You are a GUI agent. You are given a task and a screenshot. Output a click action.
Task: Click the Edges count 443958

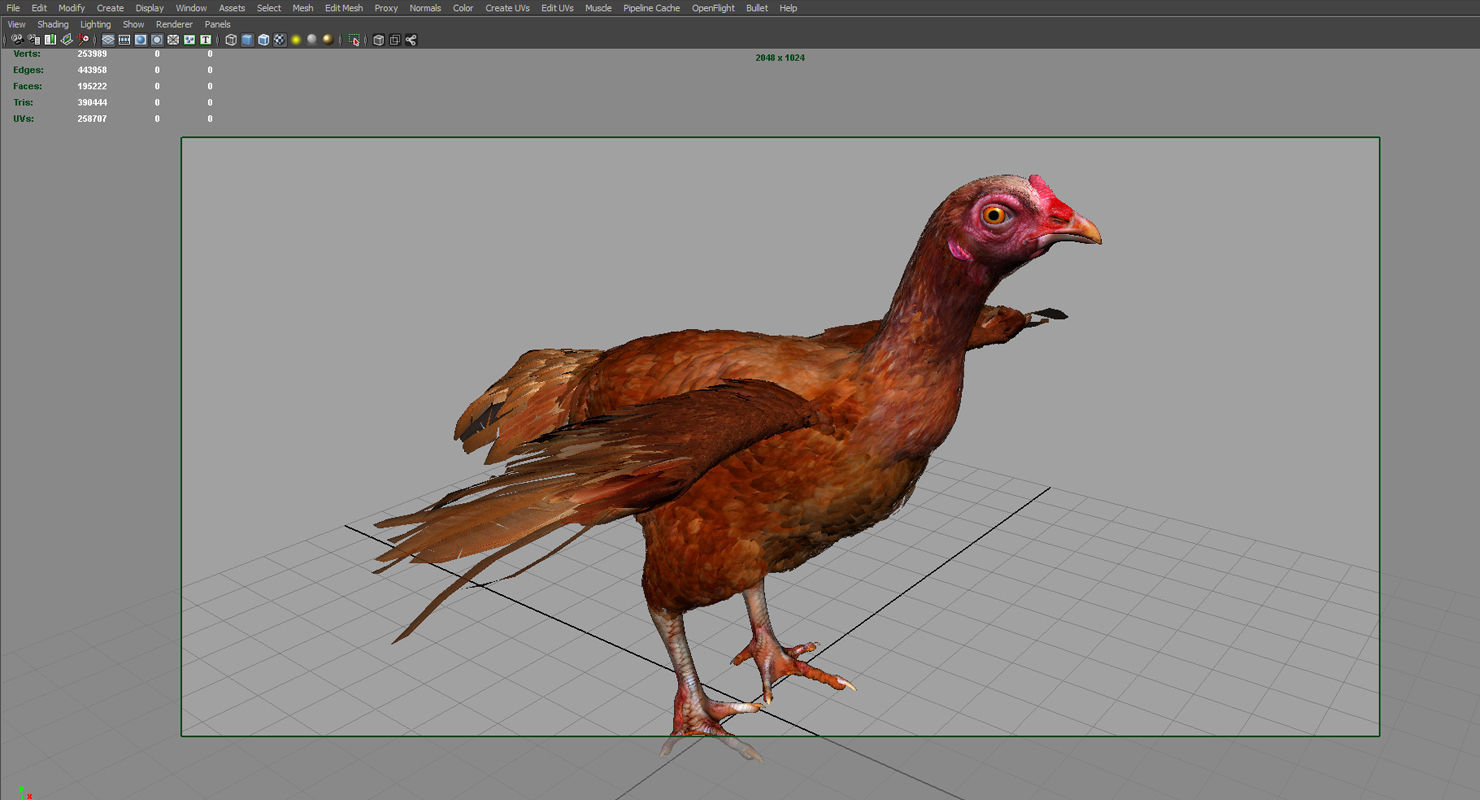point(92,70)
